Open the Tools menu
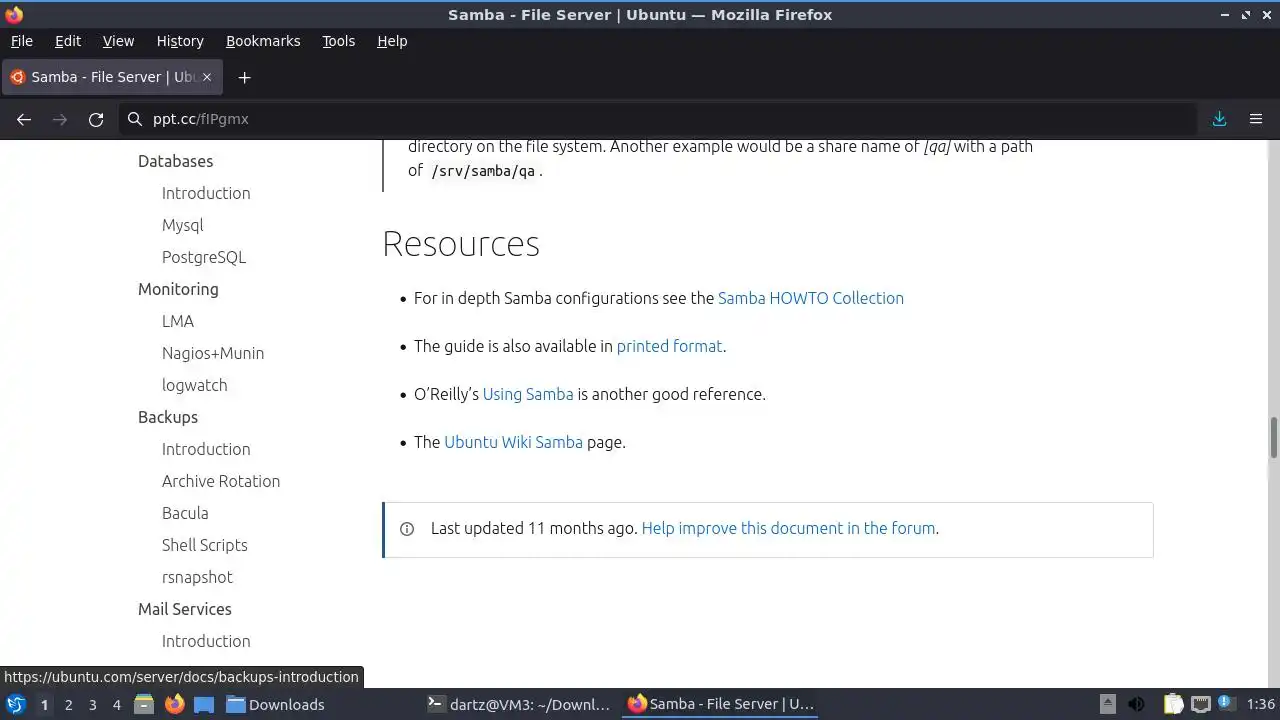 pos(338,41)
